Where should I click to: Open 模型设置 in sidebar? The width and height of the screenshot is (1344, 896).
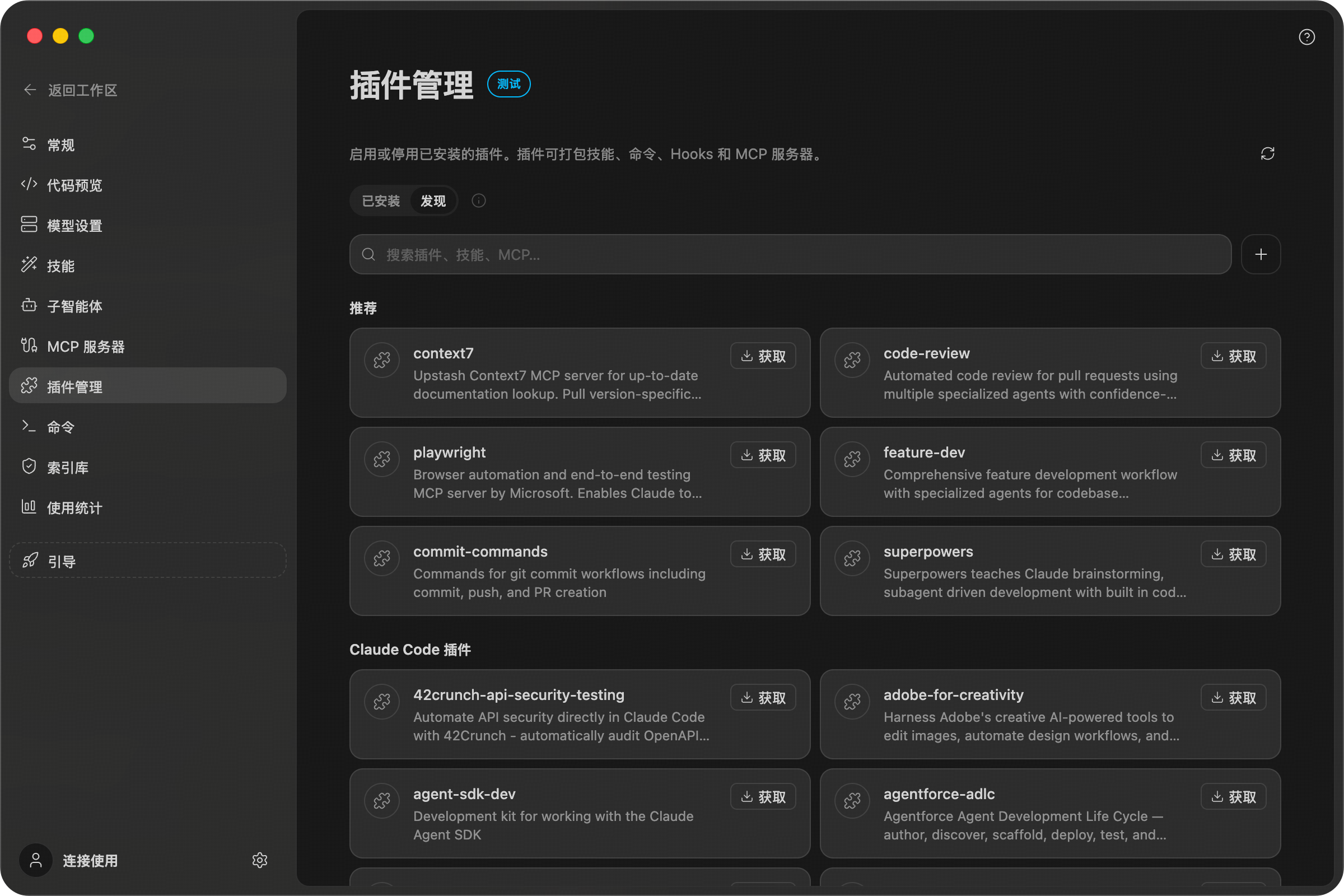pos(147,225)
